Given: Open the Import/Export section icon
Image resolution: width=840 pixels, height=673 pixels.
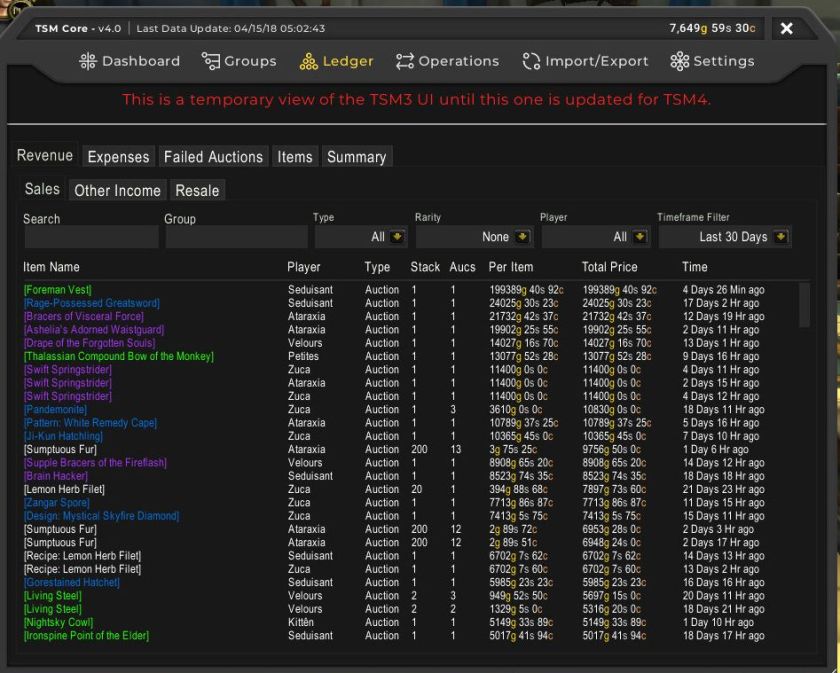Looking at the screenshot, I should click(x=531, y=61).
